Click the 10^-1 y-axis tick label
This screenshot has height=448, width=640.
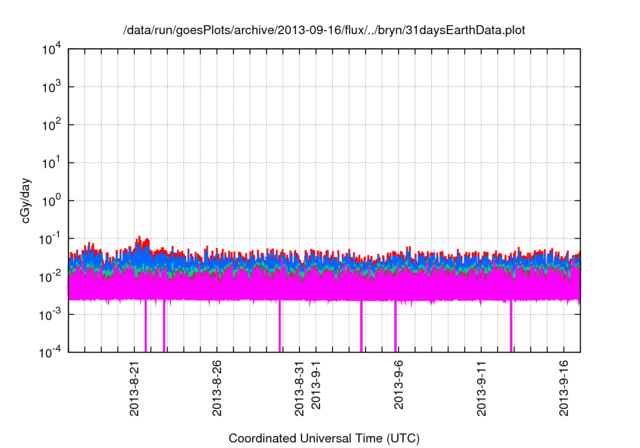point(50,239)
